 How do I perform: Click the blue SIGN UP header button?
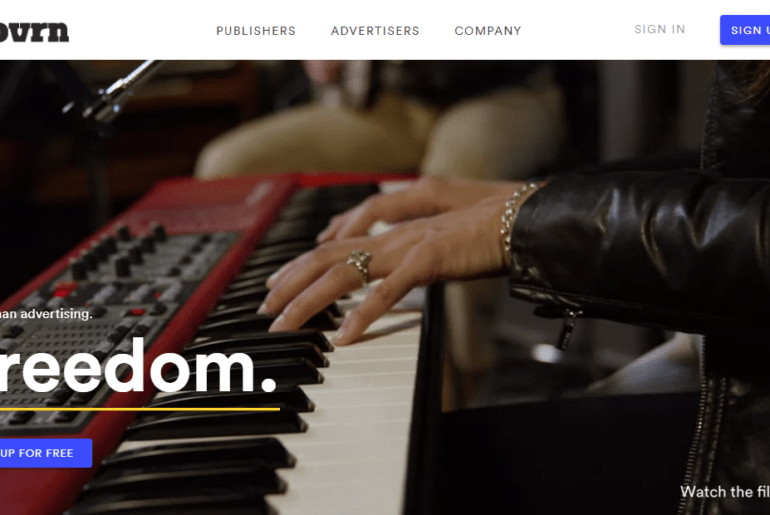click(x=745, y=30)
